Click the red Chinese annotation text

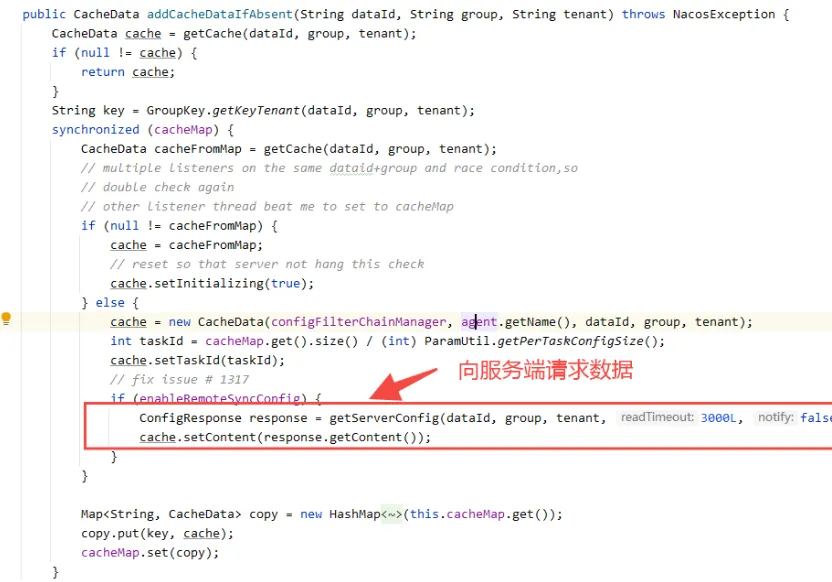tap(545, 370)
